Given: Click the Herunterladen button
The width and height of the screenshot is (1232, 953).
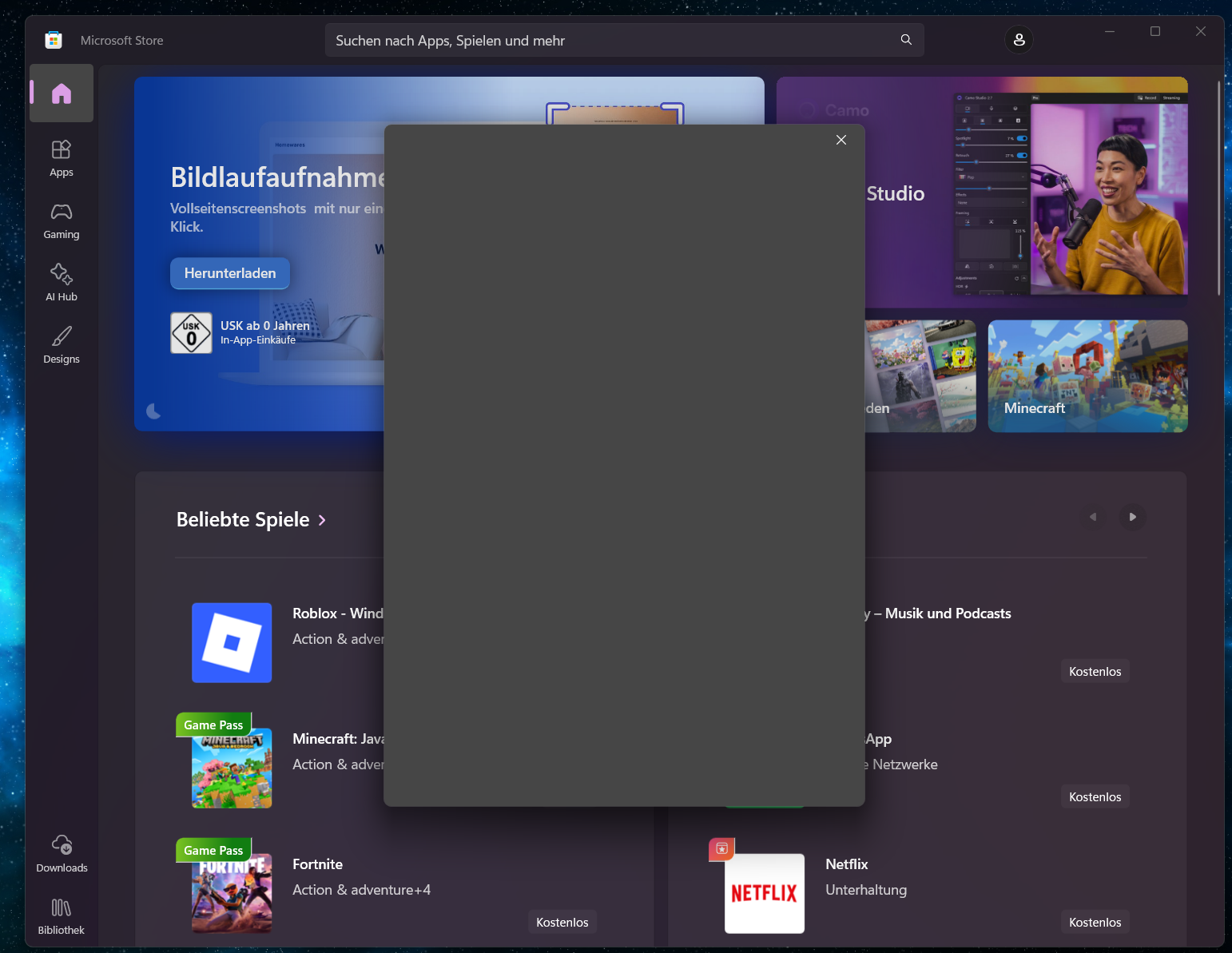Looking at the screenshot, I should coord(230,273).
